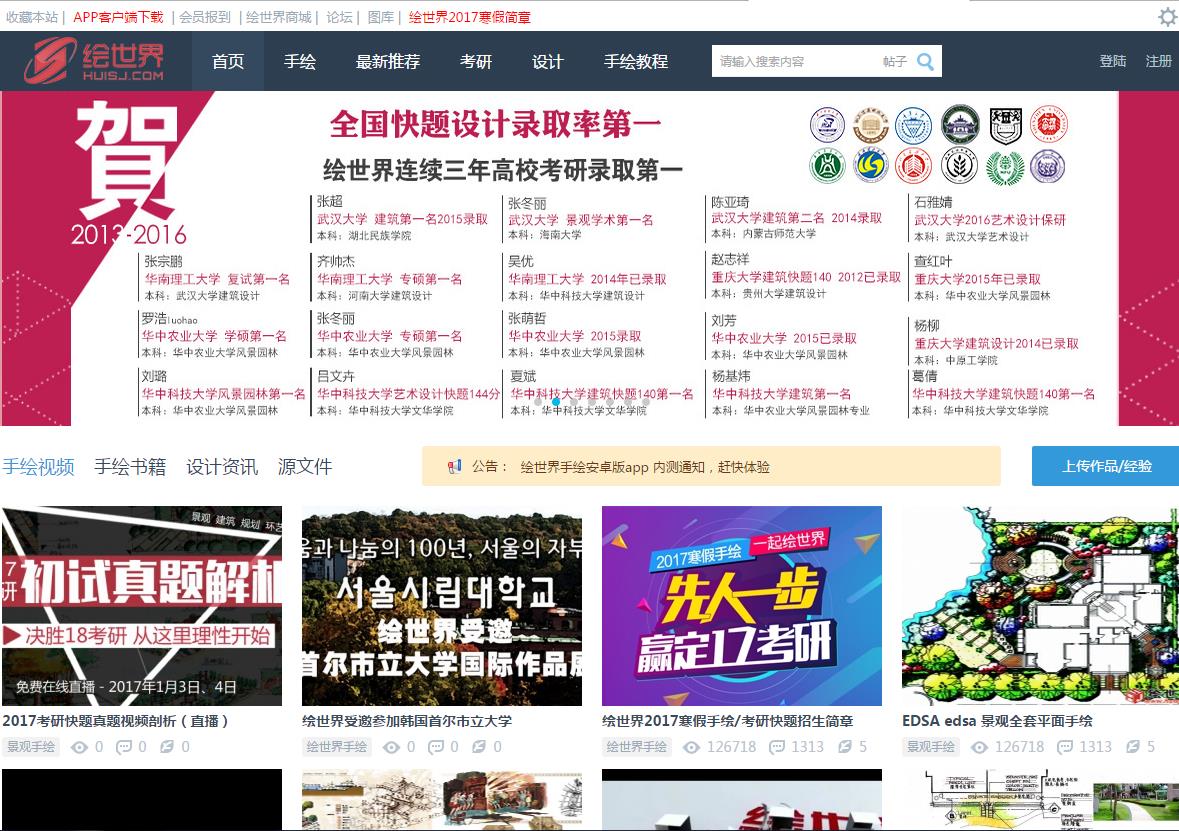Open the 绘世界手绘安卓版app 内测通知 announcement
This screenshot has width=1179, height=831.
tap(645, 467)
